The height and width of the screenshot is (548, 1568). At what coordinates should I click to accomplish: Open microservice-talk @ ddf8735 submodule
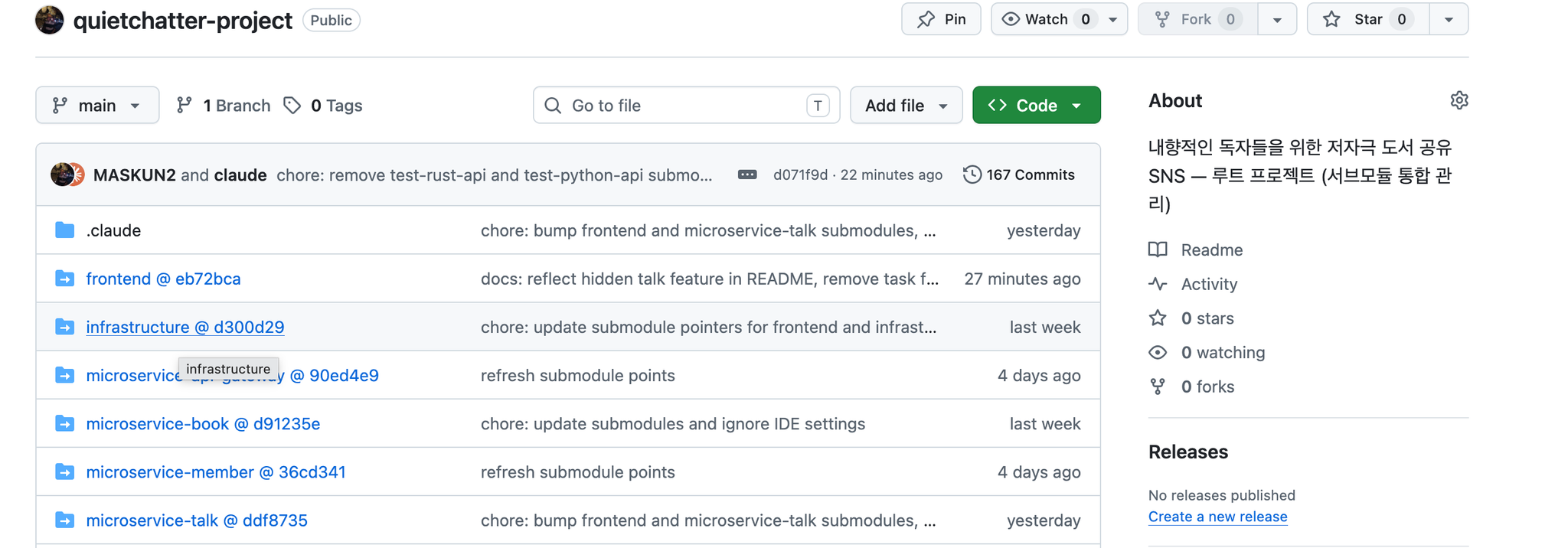click(x=197, y=520)
